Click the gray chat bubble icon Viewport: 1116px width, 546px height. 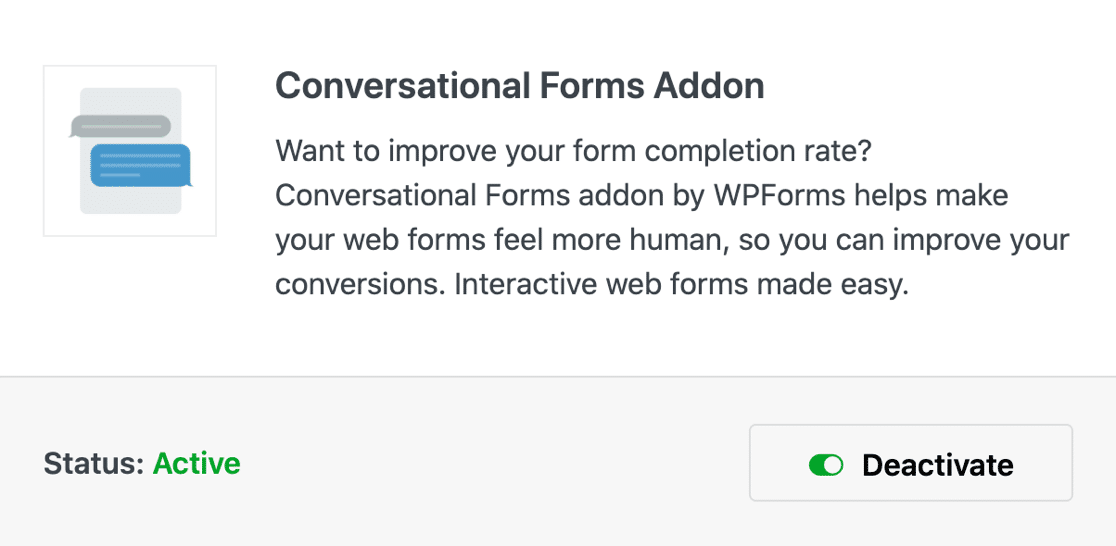pos(120,127)
